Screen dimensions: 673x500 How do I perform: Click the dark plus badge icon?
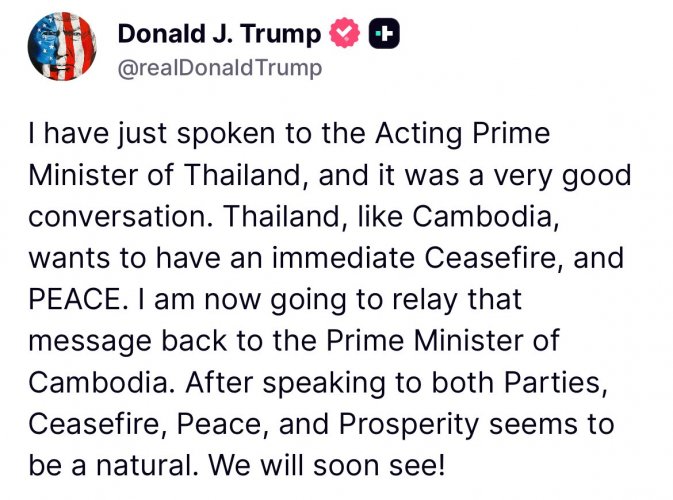pos(383,34)
